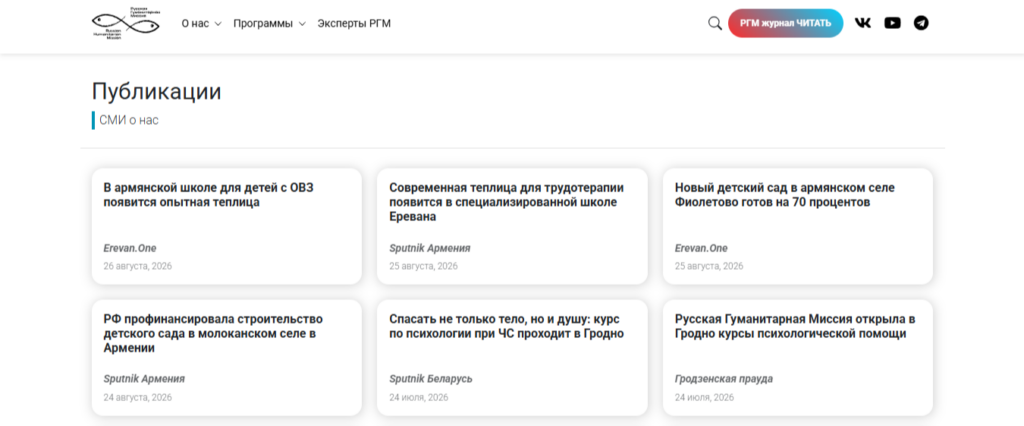Open article «РФ профинансировала строительство детского сада»

(x=214, y=333)
